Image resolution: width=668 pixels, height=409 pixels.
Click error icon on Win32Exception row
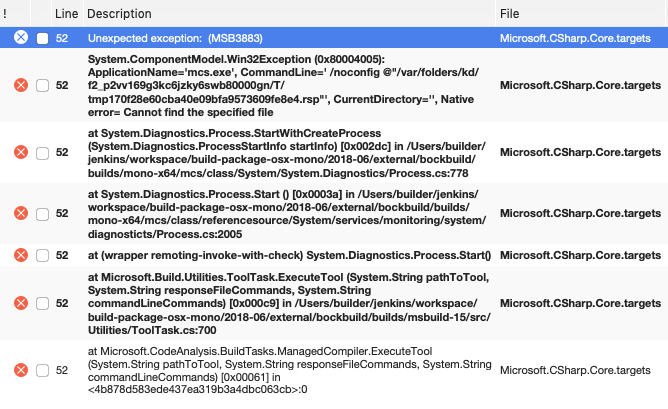[21, 85]
